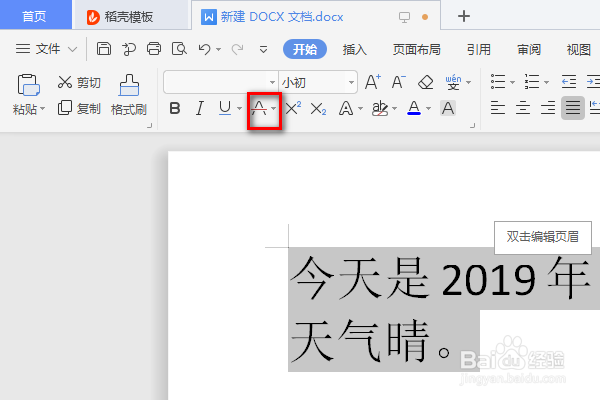Click the Copy (复制) button

pyautogui.click(x=79, y=108)
